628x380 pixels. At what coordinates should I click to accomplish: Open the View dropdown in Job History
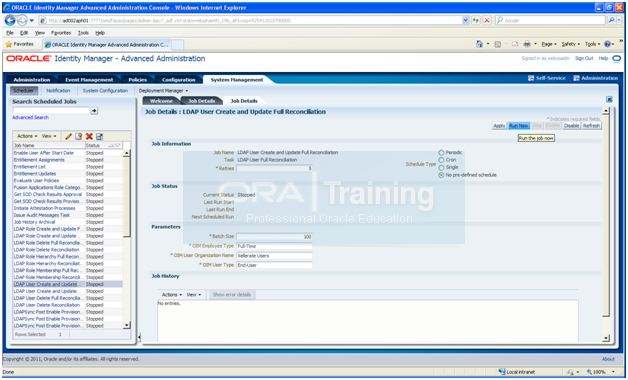coord(194,295)
